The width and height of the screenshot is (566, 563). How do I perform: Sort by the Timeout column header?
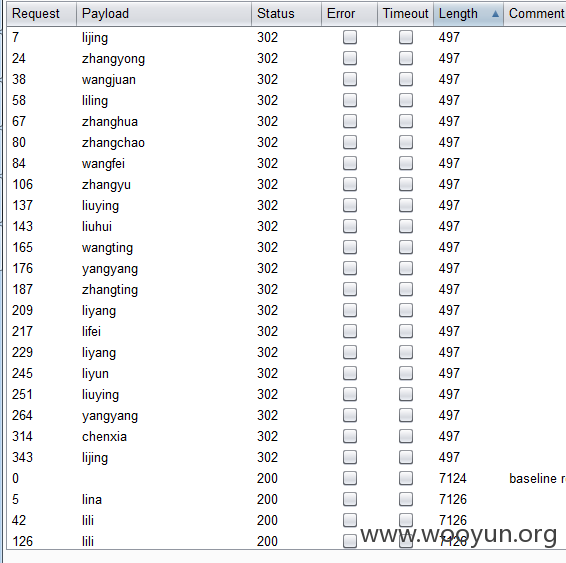point(405,14)
